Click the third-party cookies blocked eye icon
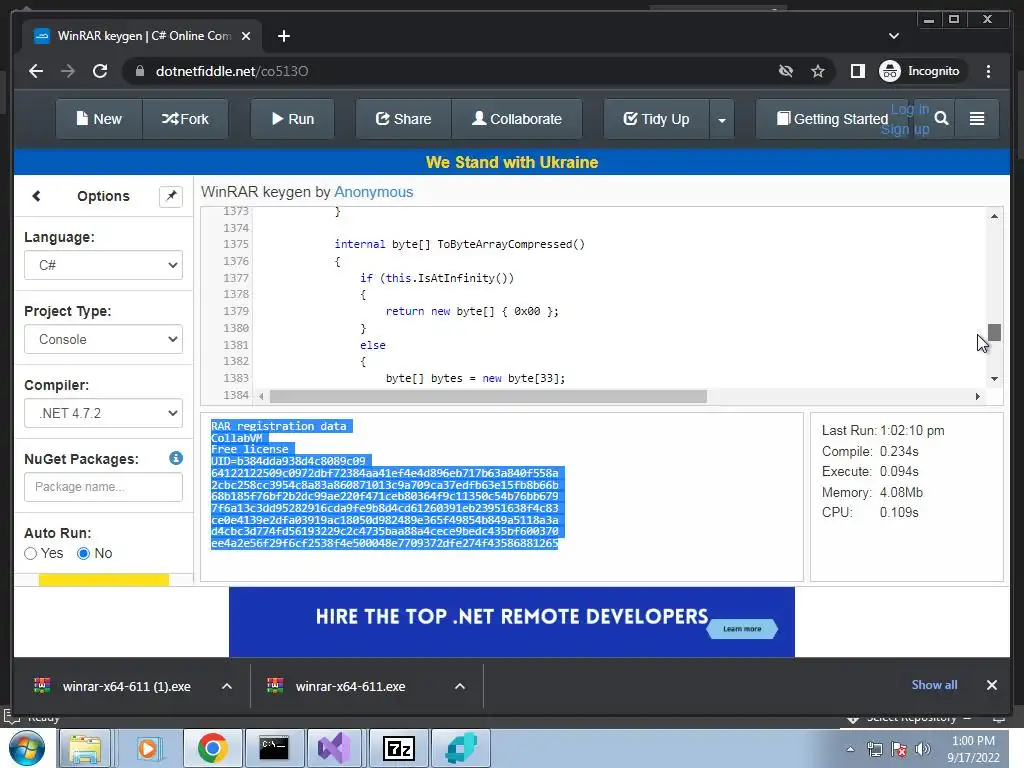Image resolution: width=1024 pixels, height=768 pixels. [786, 71]
